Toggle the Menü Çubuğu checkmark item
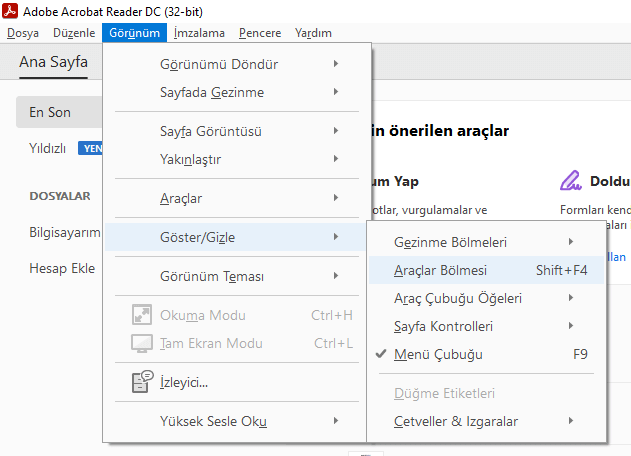 (x=486, y=354)
